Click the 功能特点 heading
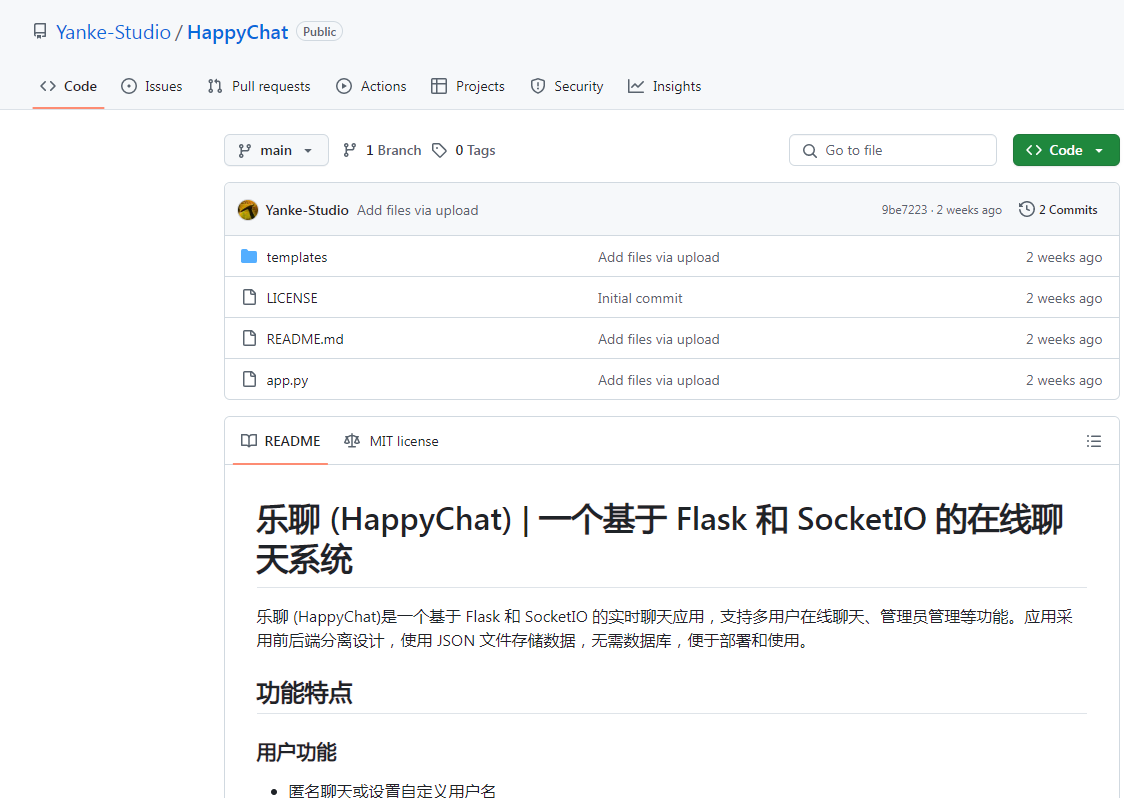The width and height of the screenshot is (1124, 798). click(x=304, y=693)
